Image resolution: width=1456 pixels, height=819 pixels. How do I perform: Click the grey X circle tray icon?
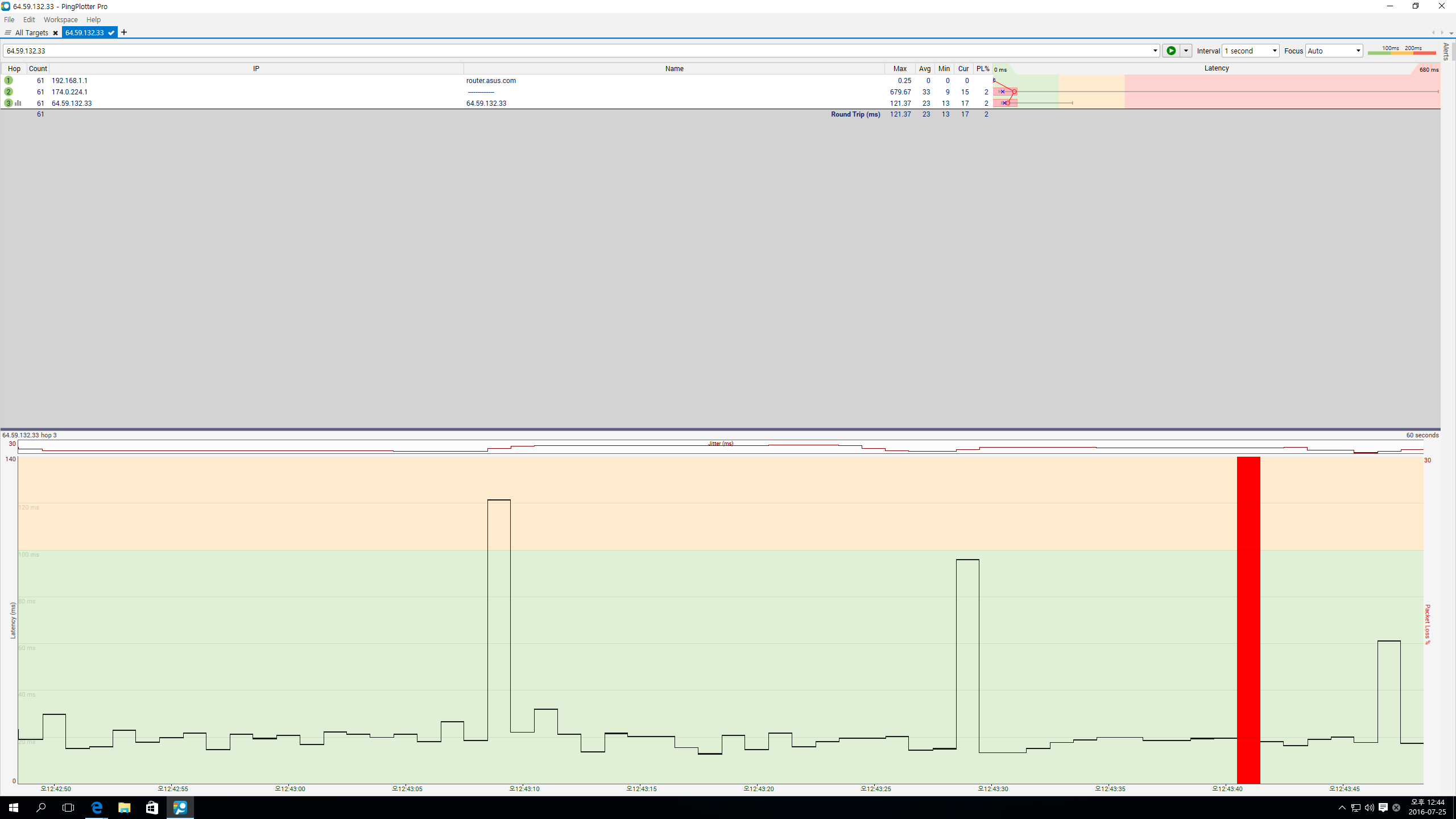(1396, 808)
